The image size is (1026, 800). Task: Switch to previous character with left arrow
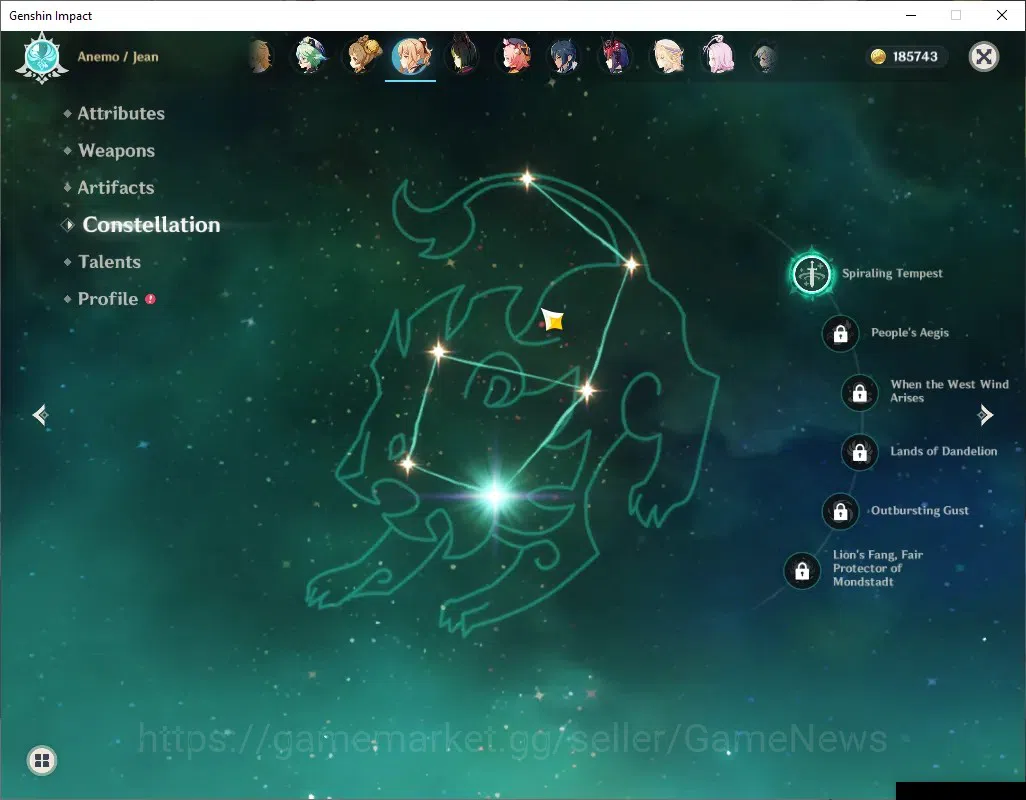tap(41, 415)
